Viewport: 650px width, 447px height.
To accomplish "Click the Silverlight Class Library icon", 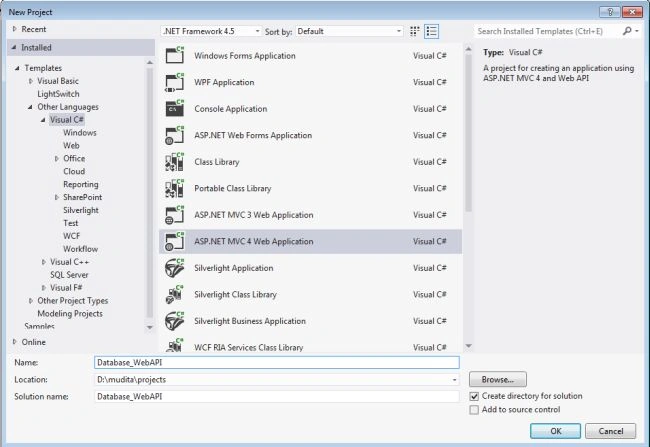I will (175, 294).
